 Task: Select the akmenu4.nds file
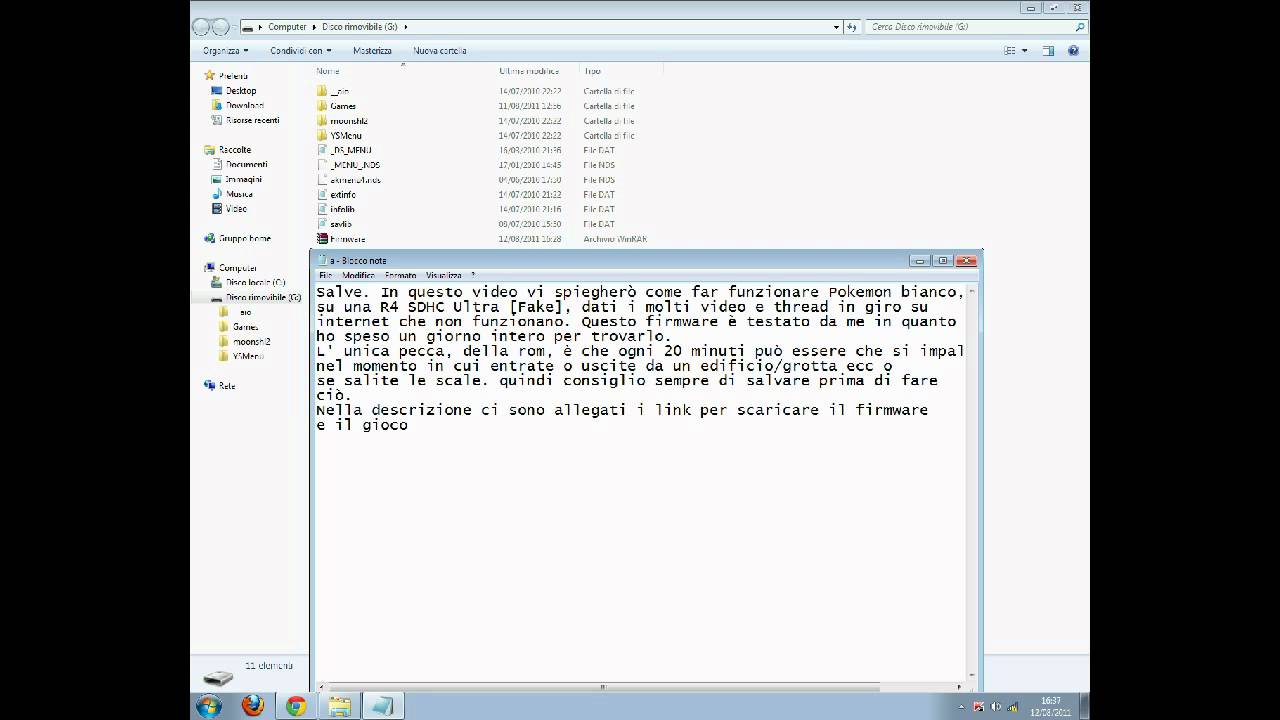(355, 180)
